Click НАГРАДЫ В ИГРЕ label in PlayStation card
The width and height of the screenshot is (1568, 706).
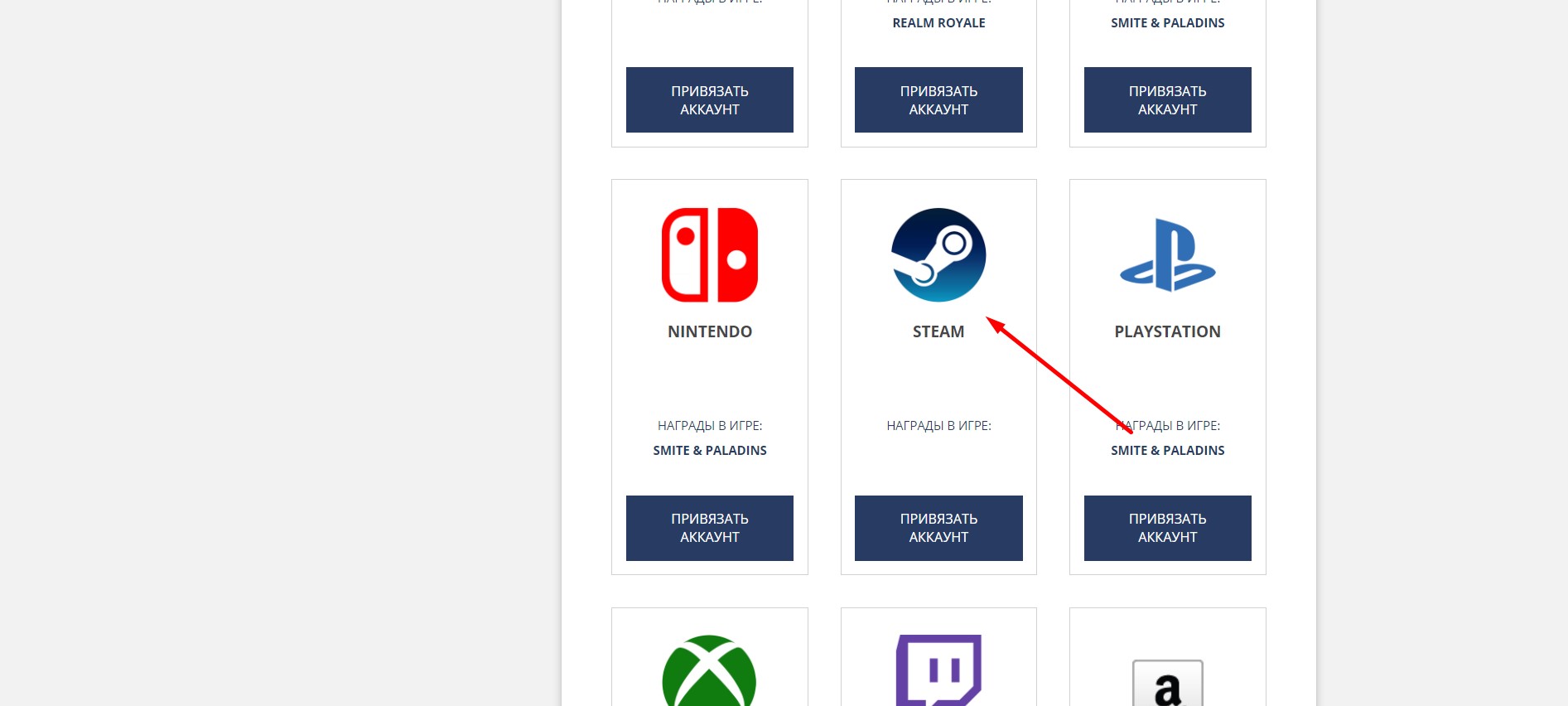click(1168, 426)
